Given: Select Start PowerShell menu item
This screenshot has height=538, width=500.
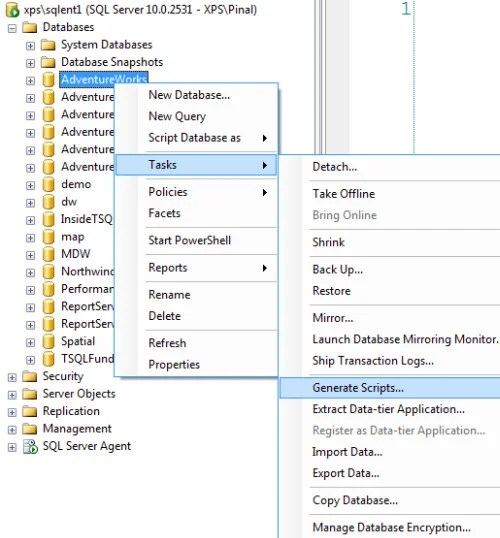Looking at the screenshot, I should pos(196,241).
